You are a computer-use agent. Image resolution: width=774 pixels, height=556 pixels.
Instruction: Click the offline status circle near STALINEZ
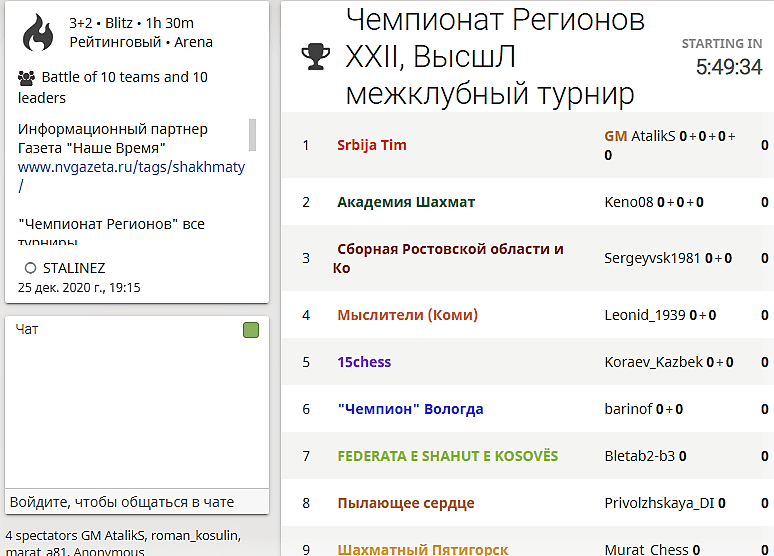tap(30, 268)
